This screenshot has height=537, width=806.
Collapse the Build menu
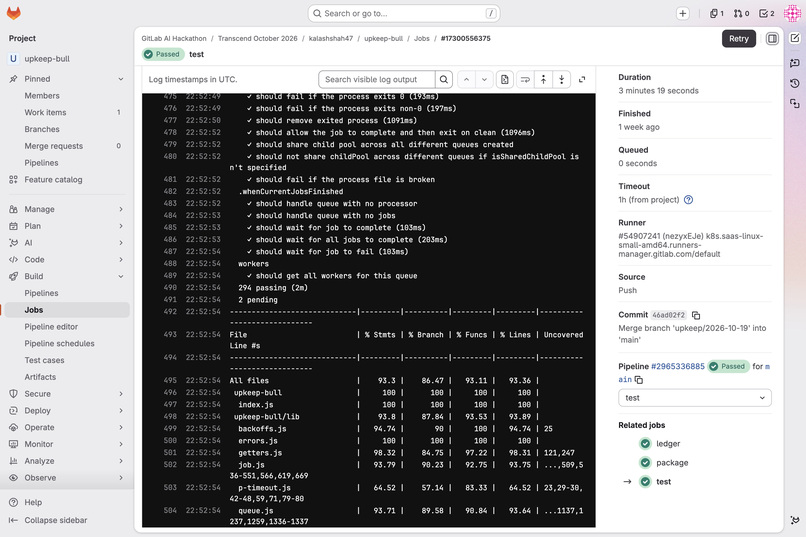(67, 276)
